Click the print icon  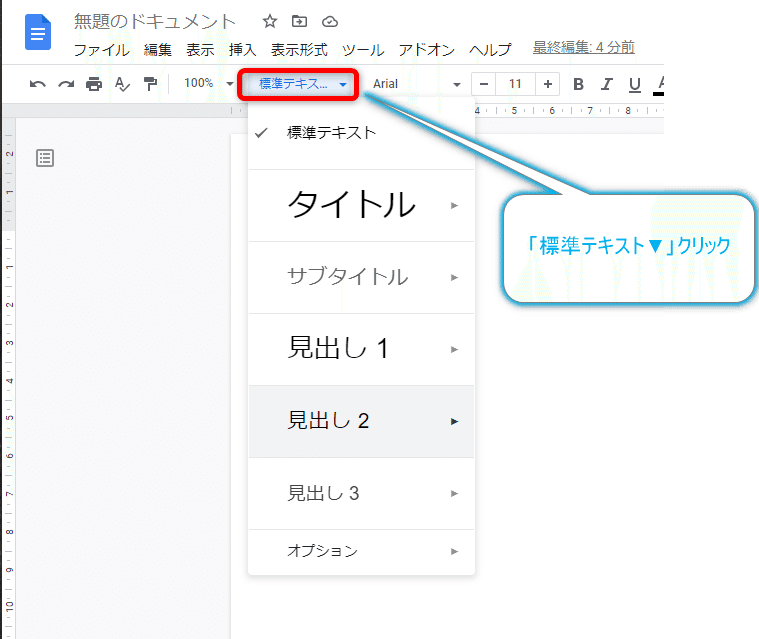click(x=94, y=84)
